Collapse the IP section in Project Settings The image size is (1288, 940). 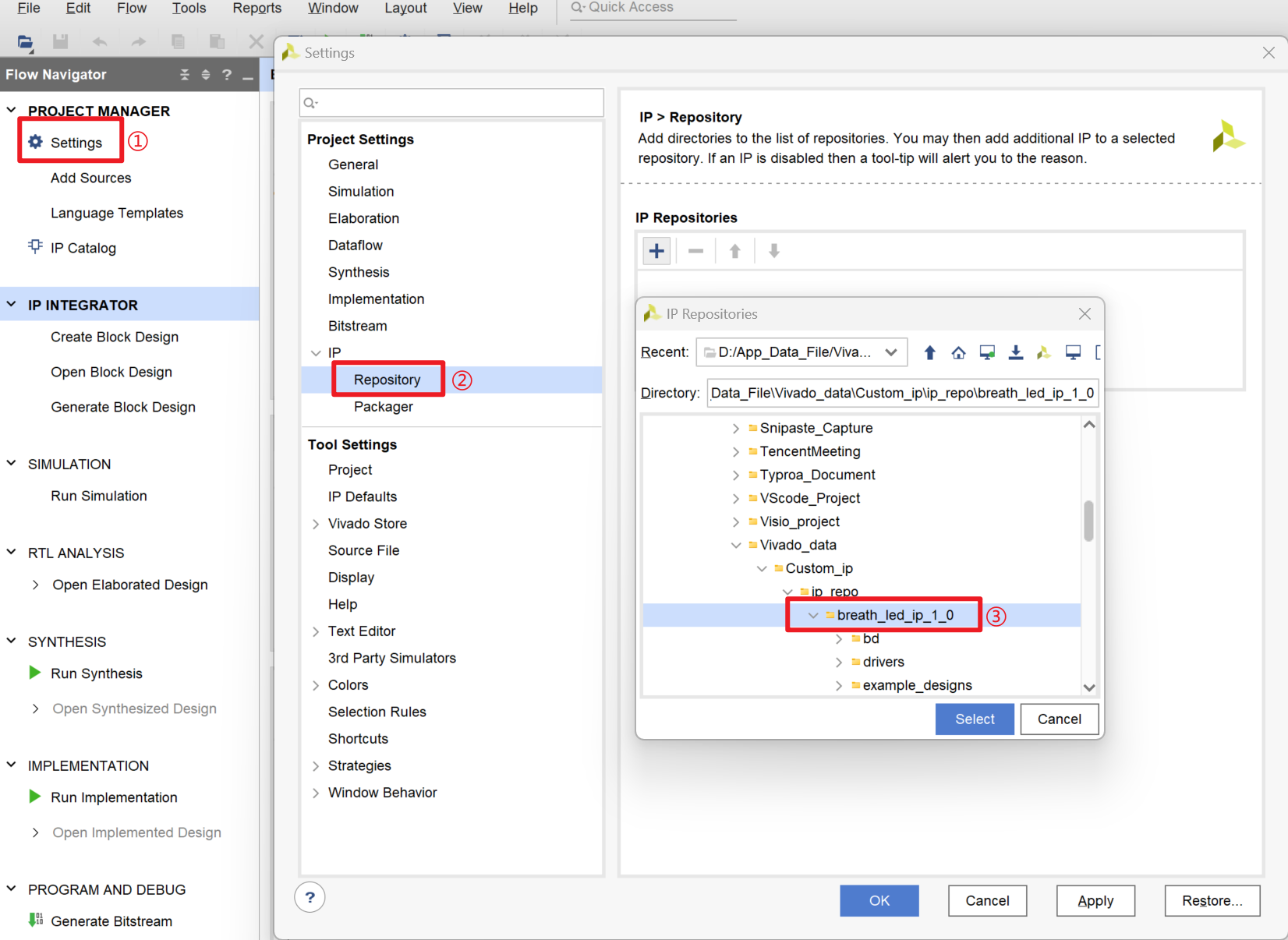(x=316, y=353)
